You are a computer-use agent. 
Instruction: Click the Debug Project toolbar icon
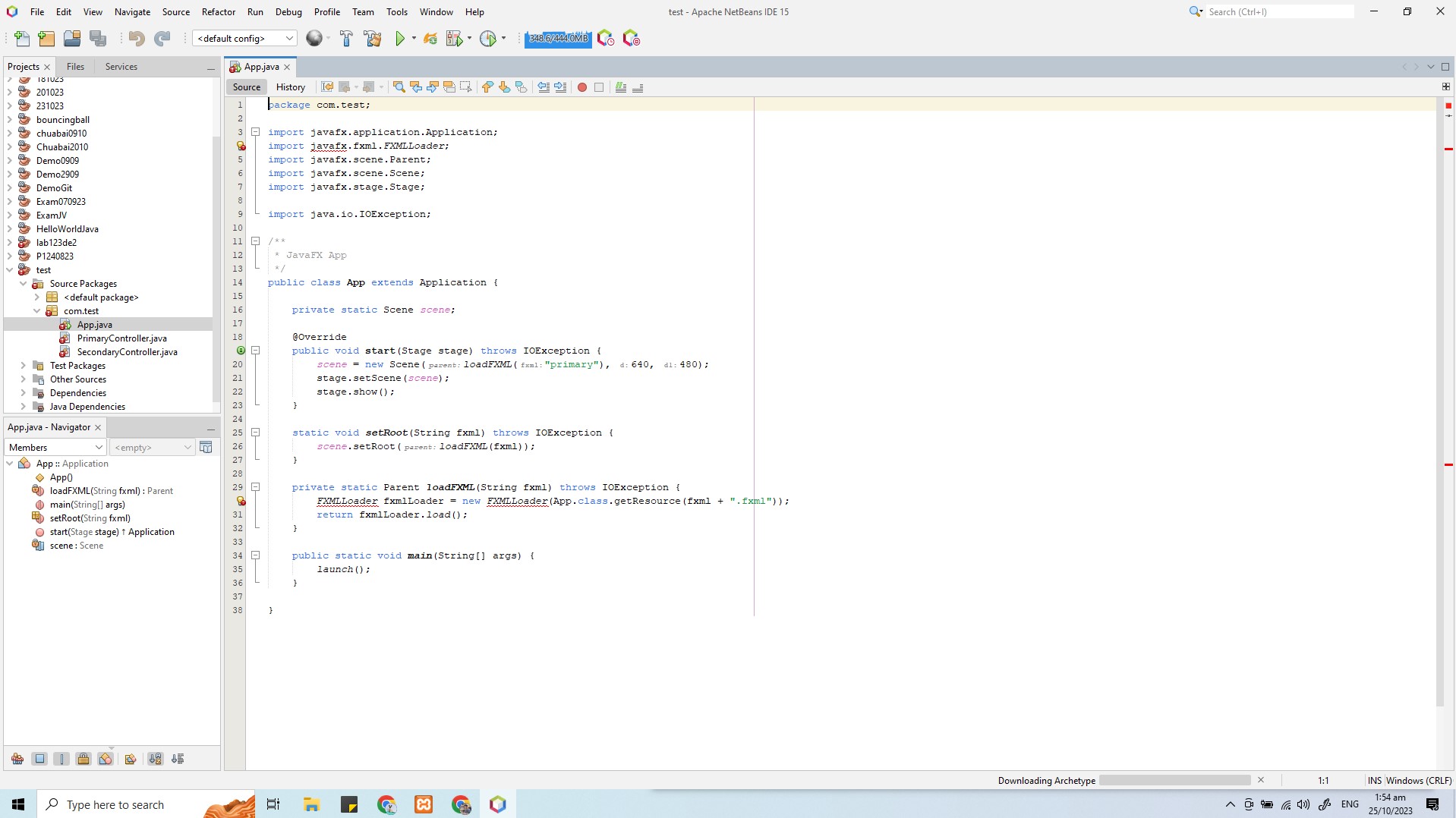tap(455, 39)
